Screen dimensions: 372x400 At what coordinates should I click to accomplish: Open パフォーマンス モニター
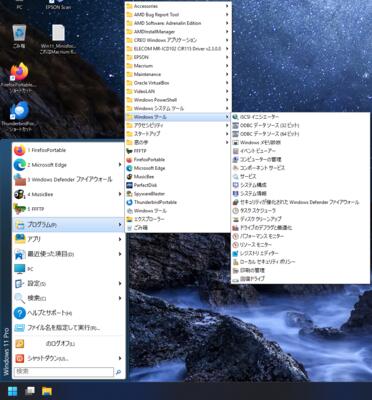click(x=301, y=236)
